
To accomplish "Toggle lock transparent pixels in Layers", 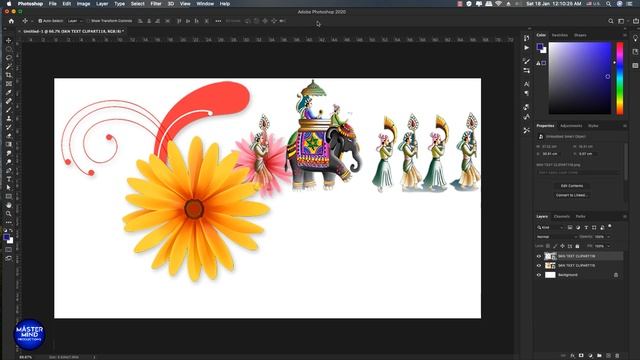I will point(548,246).
